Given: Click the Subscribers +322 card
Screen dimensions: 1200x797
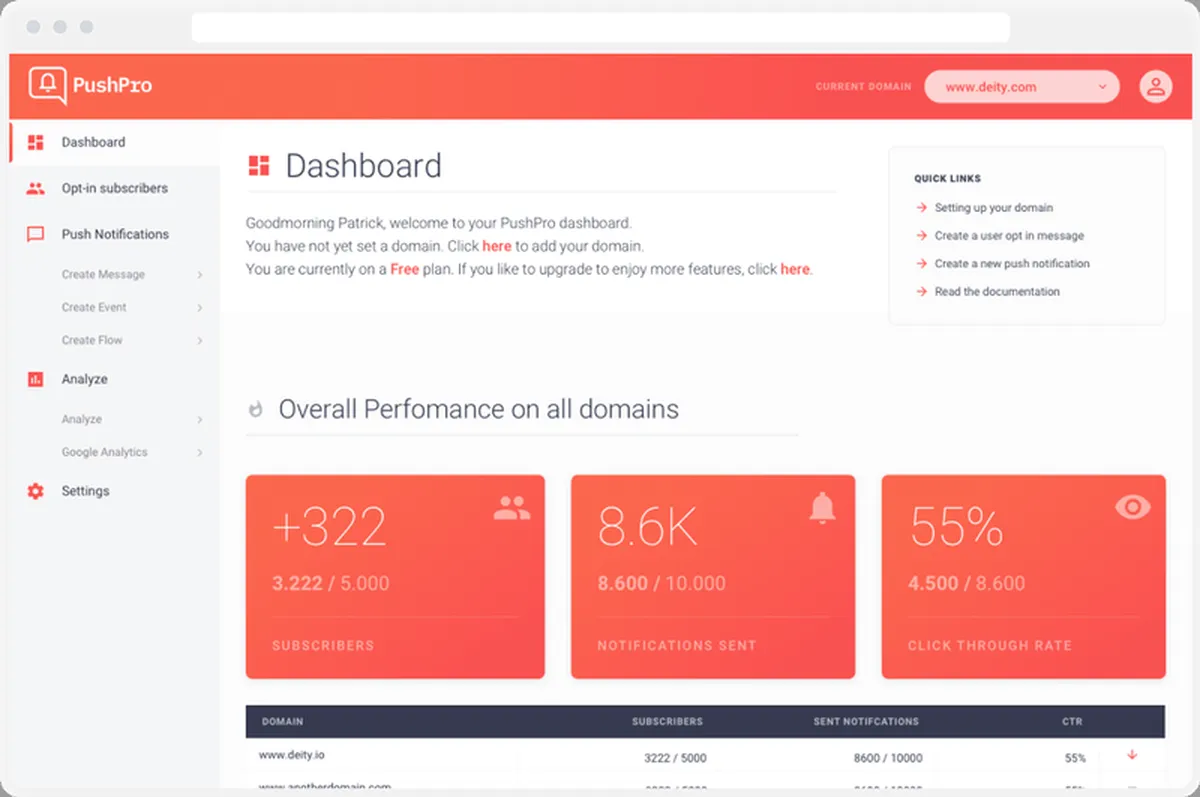Looking at the screenshot, I should (x=395, y=577).
